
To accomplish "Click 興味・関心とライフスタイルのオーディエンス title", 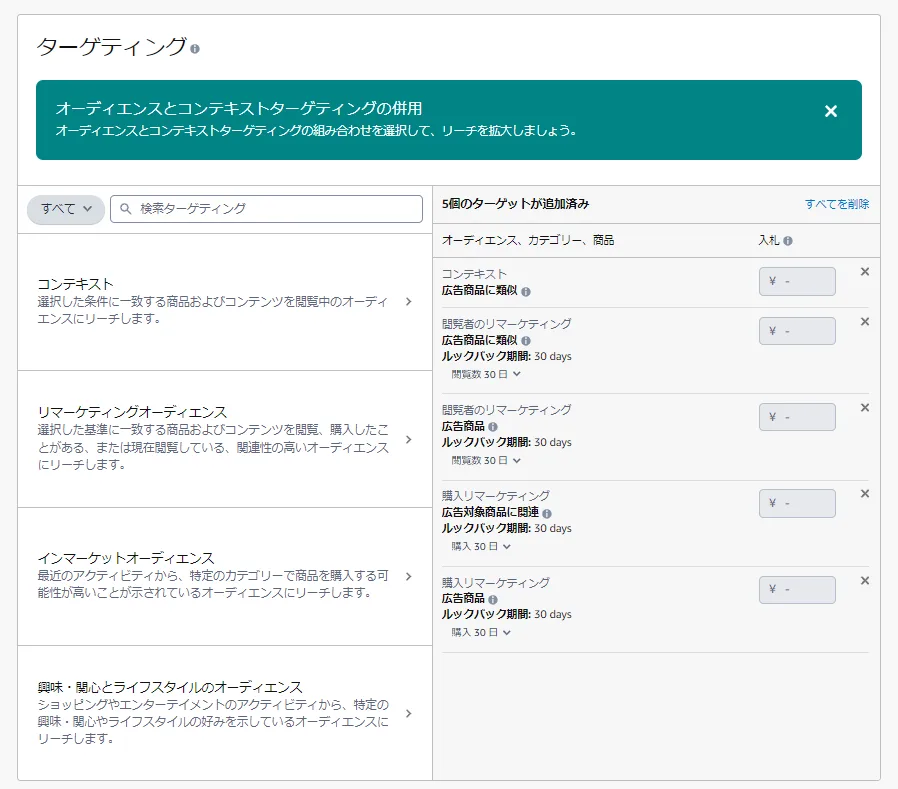I will pyautogui.click(x=170, y=687).
